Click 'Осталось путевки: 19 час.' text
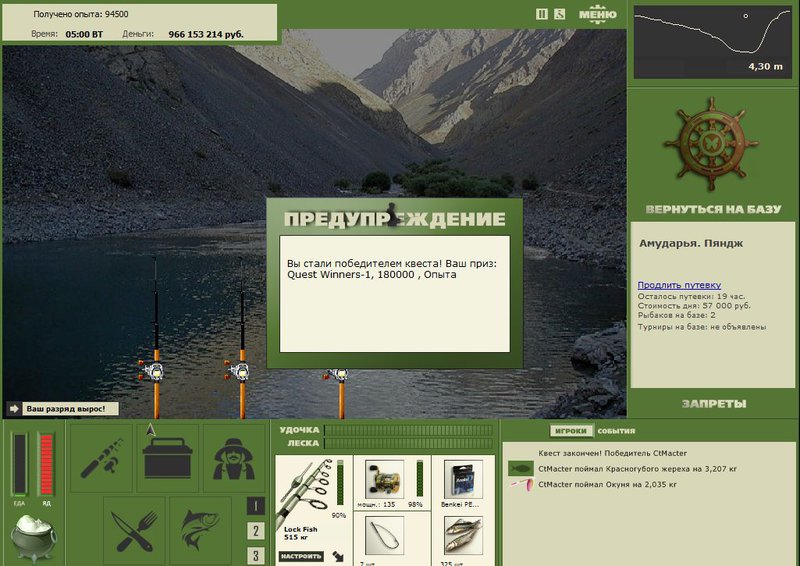Screen dimensions: 800x566 [x=691, y=296]
